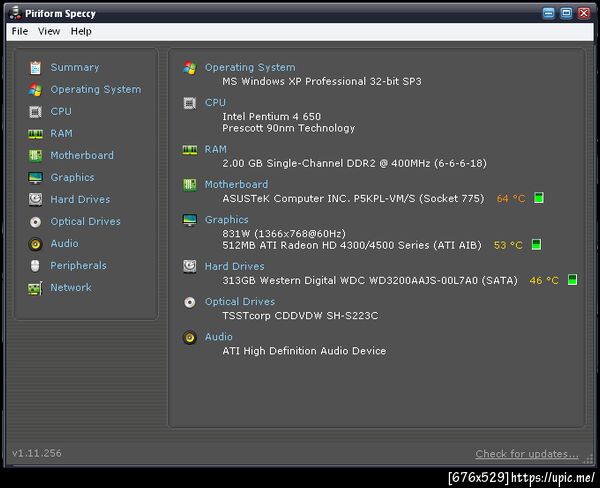Click the Audio speaker icon in sidebar

35,244
